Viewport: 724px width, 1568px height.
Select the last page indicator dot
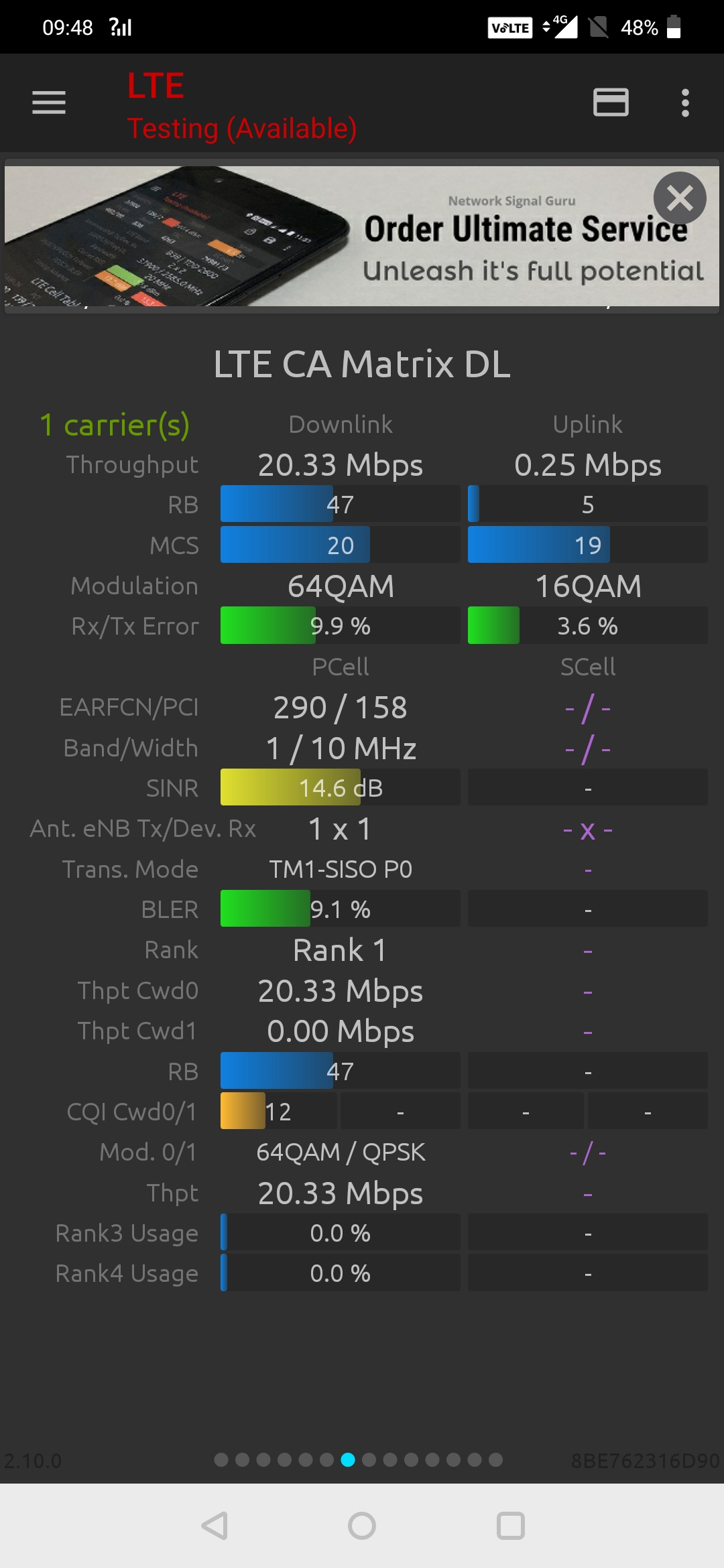(x=495, y=1459)
